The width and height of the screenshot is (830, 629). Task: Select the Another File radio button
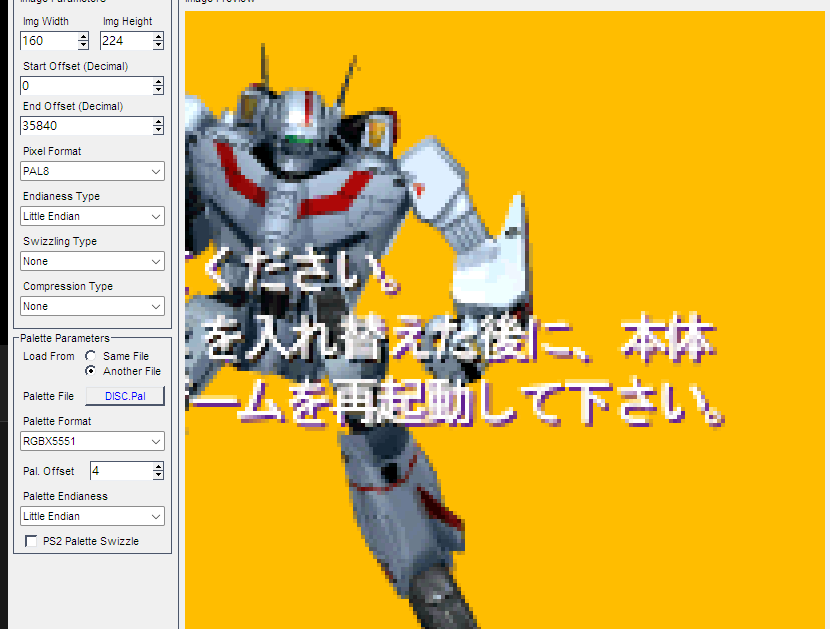point(91,371)
